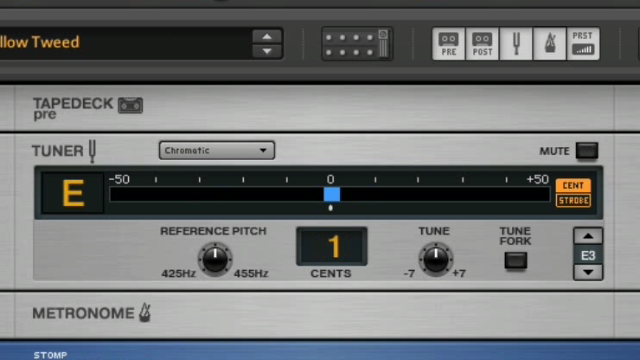Click the 425Hz label

[x=178, y=273]
